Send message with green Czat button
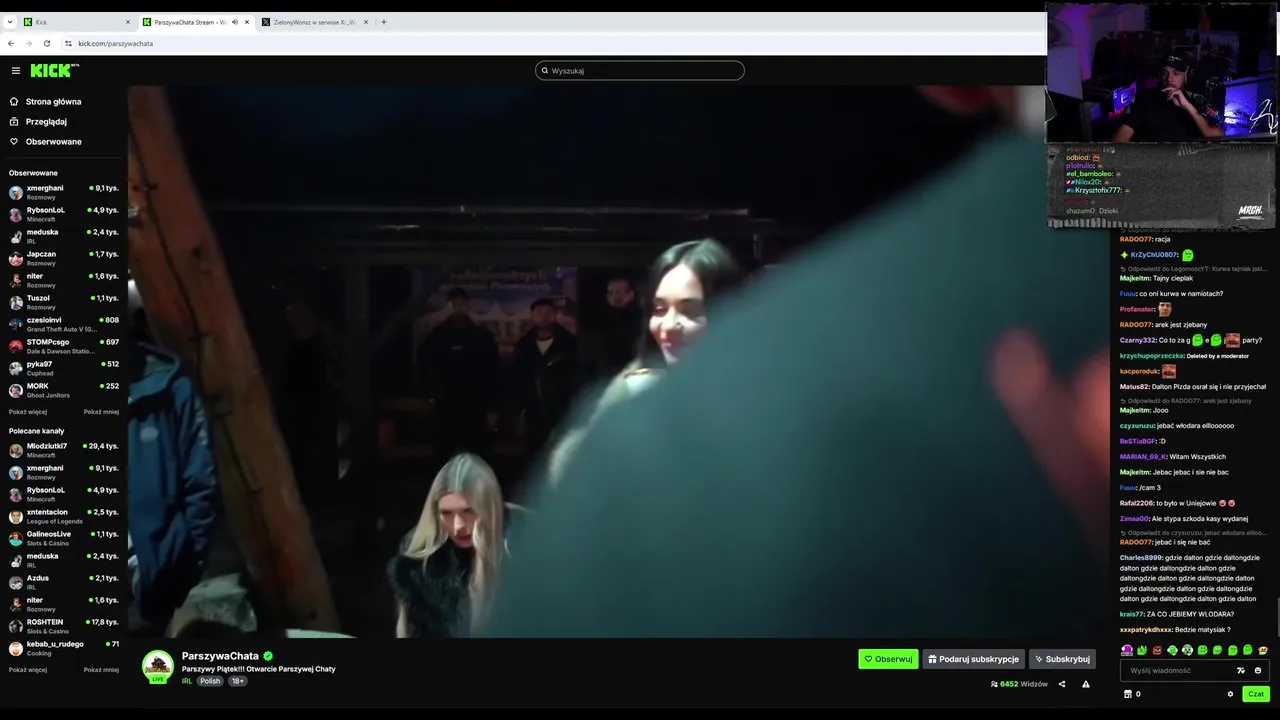The image size is (1280, 720). click(x=1256, y=694)
